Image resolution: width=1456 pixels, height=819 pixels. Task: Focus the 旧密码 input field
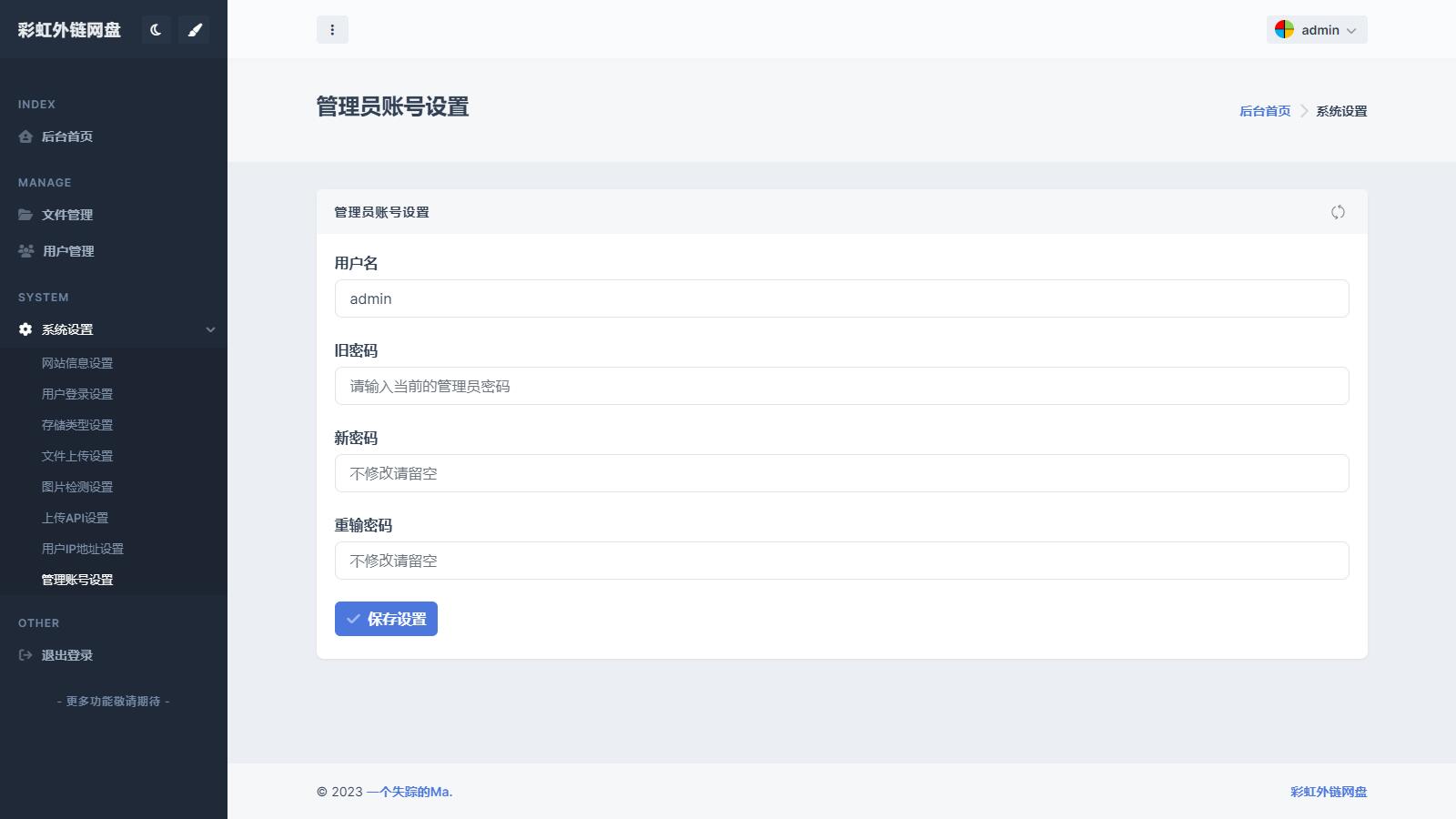(x=841, y=386)
